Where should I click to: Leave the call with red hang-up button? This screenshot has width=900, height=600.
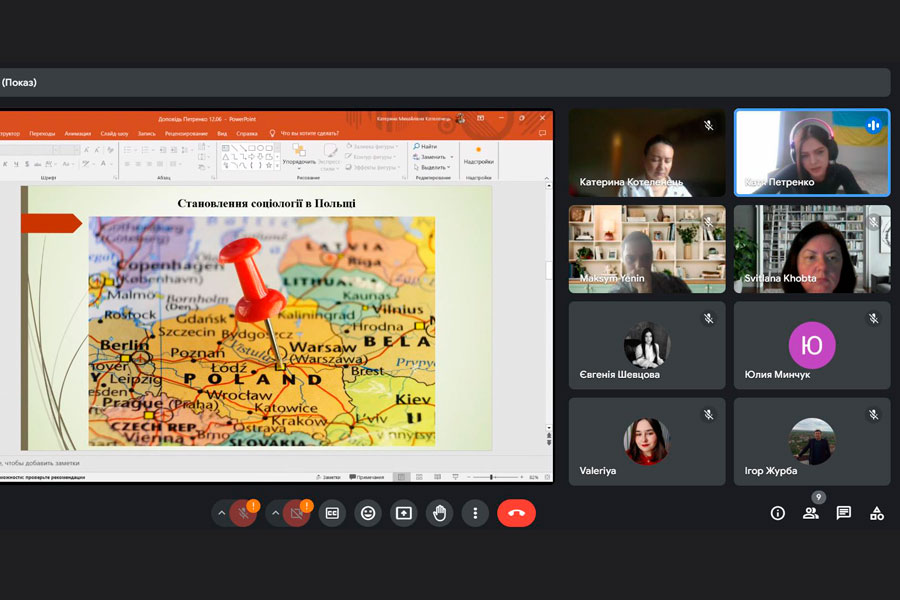516,513
